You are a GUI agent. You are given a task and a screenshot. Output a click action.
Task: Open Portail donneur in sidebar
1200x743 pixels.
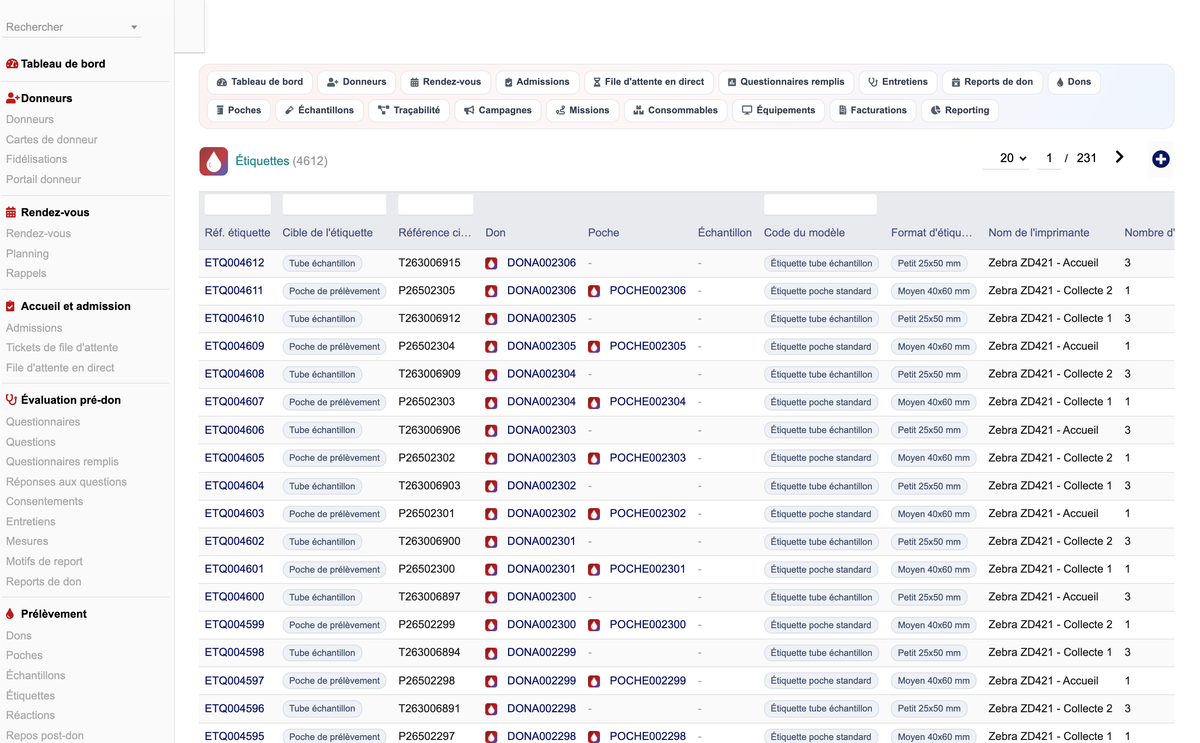pos(44,180)
